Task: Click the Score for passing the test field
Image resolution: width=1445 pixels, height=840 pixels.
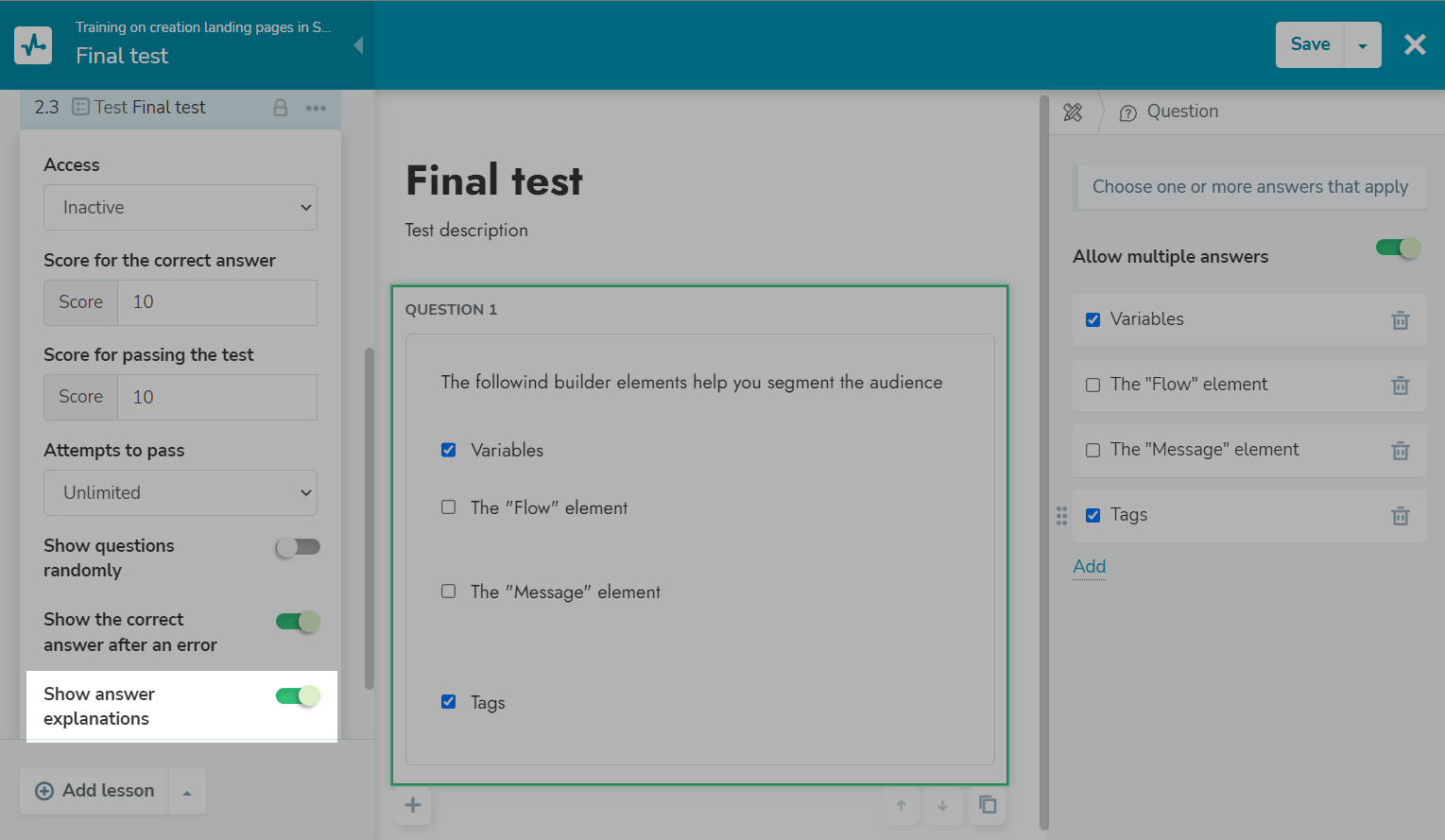Action: pyautogui.click(x=216, y=398)
